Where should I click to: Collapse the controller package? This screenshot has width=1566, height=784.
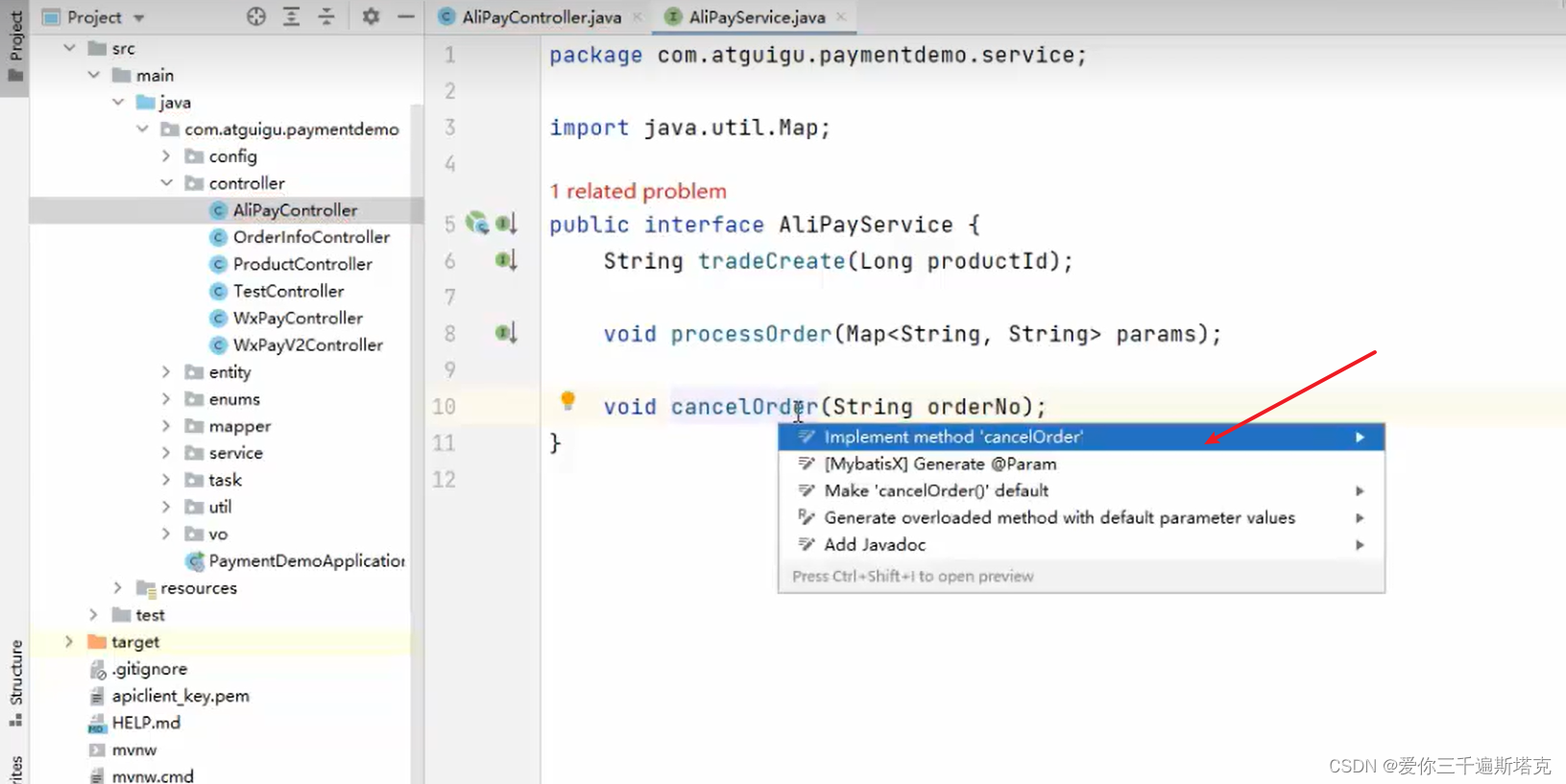pyautogui.click(x=166, y=181)
